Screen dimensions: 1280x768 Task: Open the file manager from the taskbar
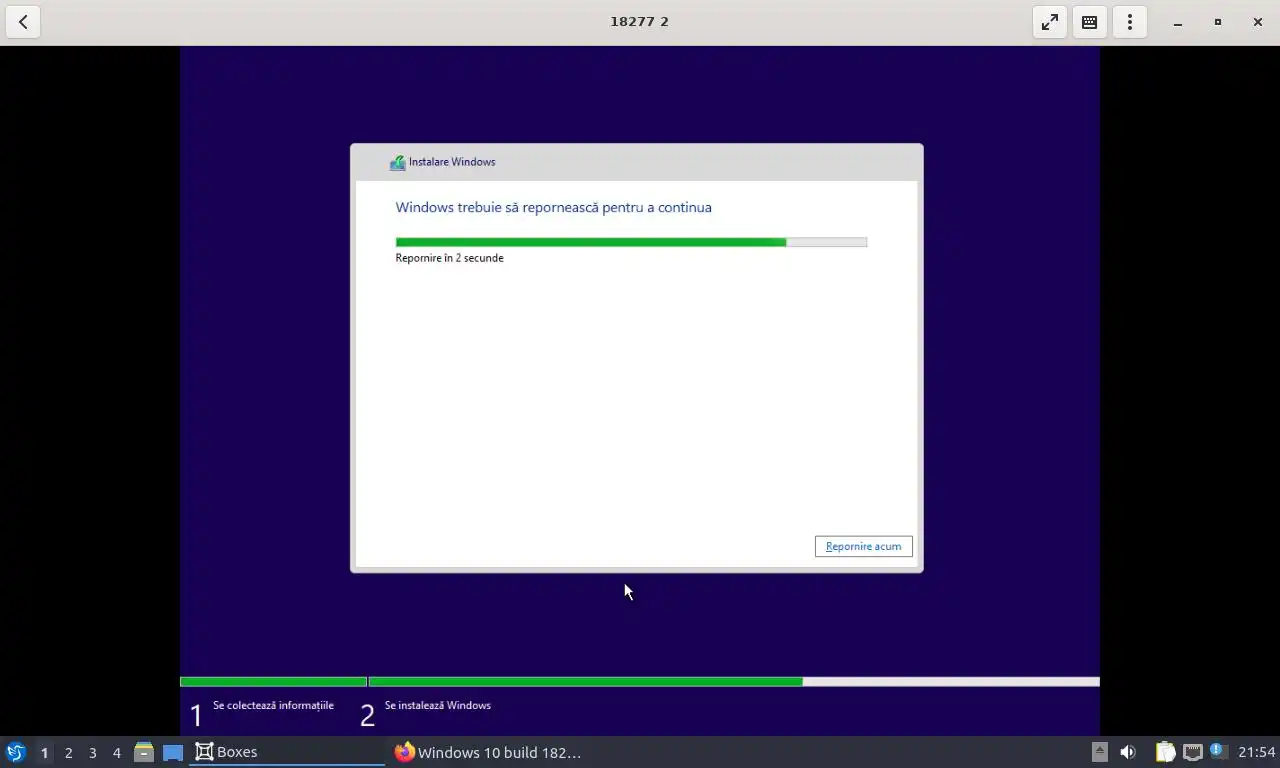144,752
